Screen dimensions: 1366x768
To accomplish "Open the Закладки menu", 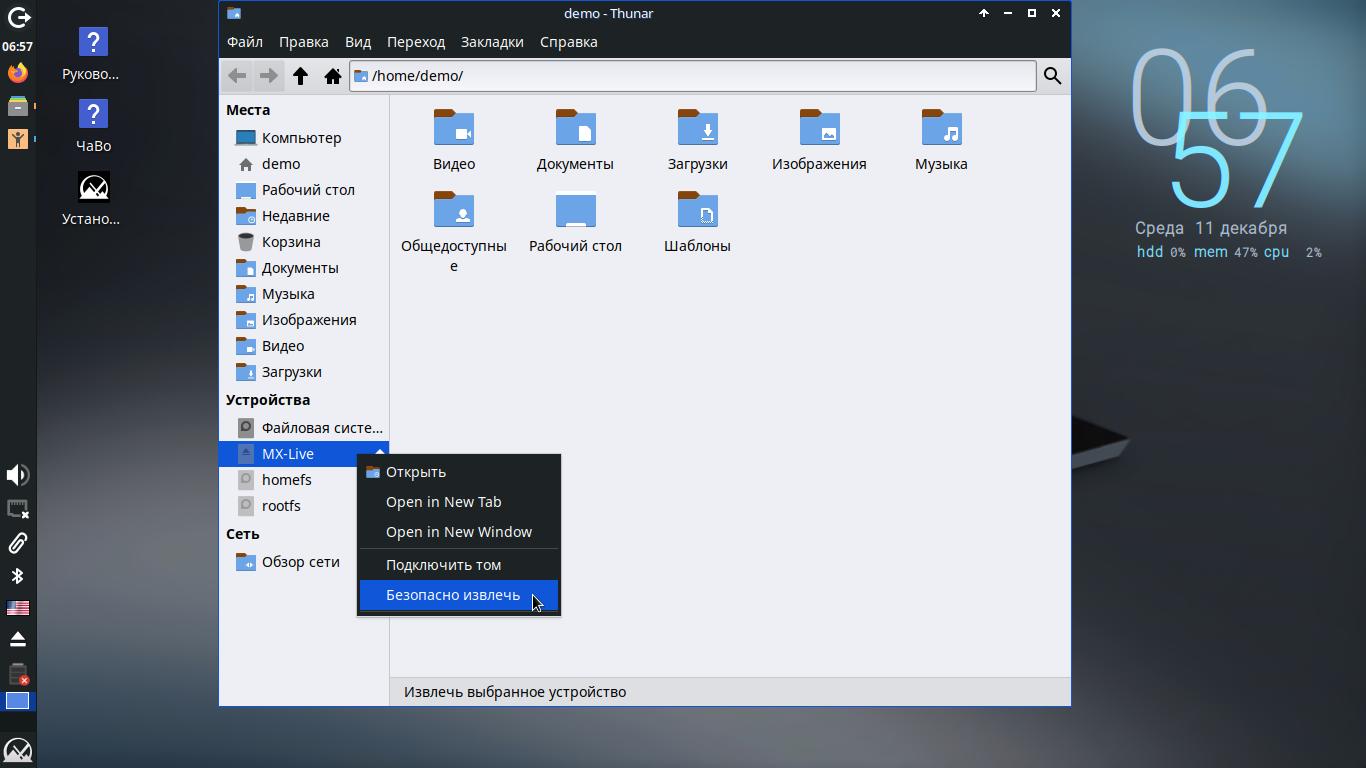I will point(492,42).
